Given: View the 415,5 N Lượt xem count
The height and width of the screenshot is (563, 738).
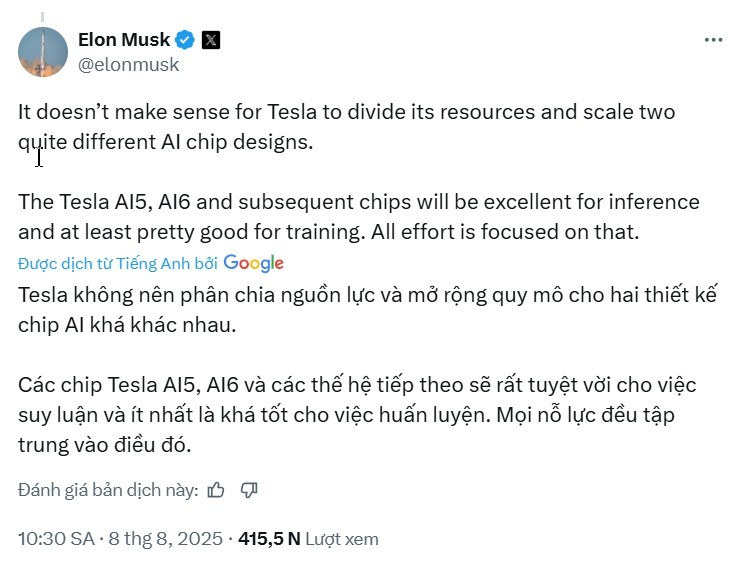Looking at the screenshot, I should pyautogui.click(x=308, y=539).
